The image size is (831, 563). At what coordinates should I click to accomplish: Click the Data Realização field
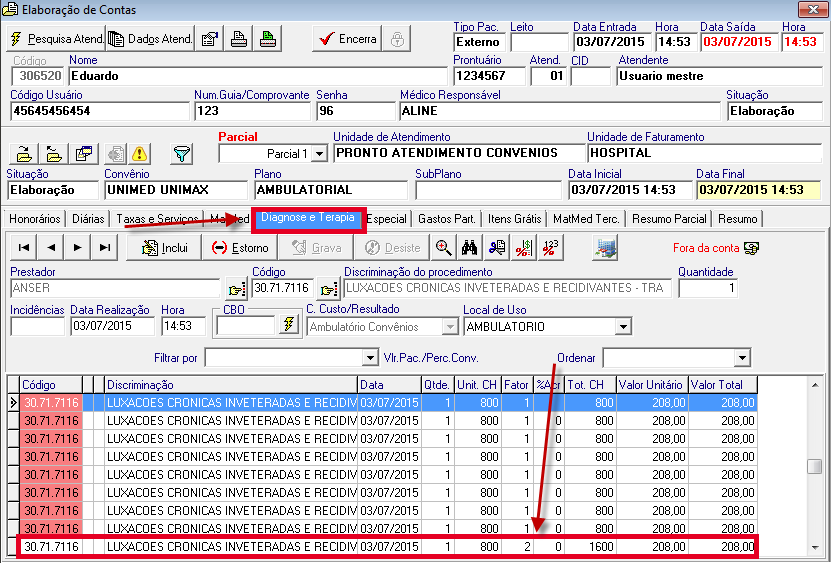click(112, 326)
